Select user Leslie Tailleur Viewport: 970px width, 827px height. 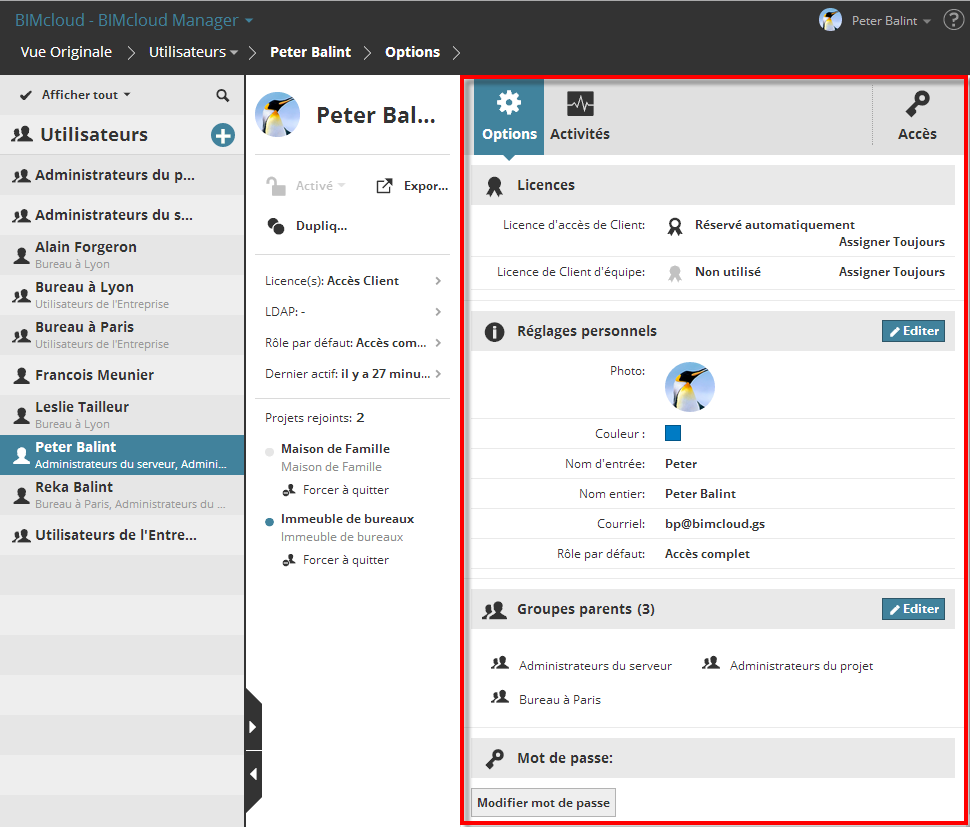point(122,415)
